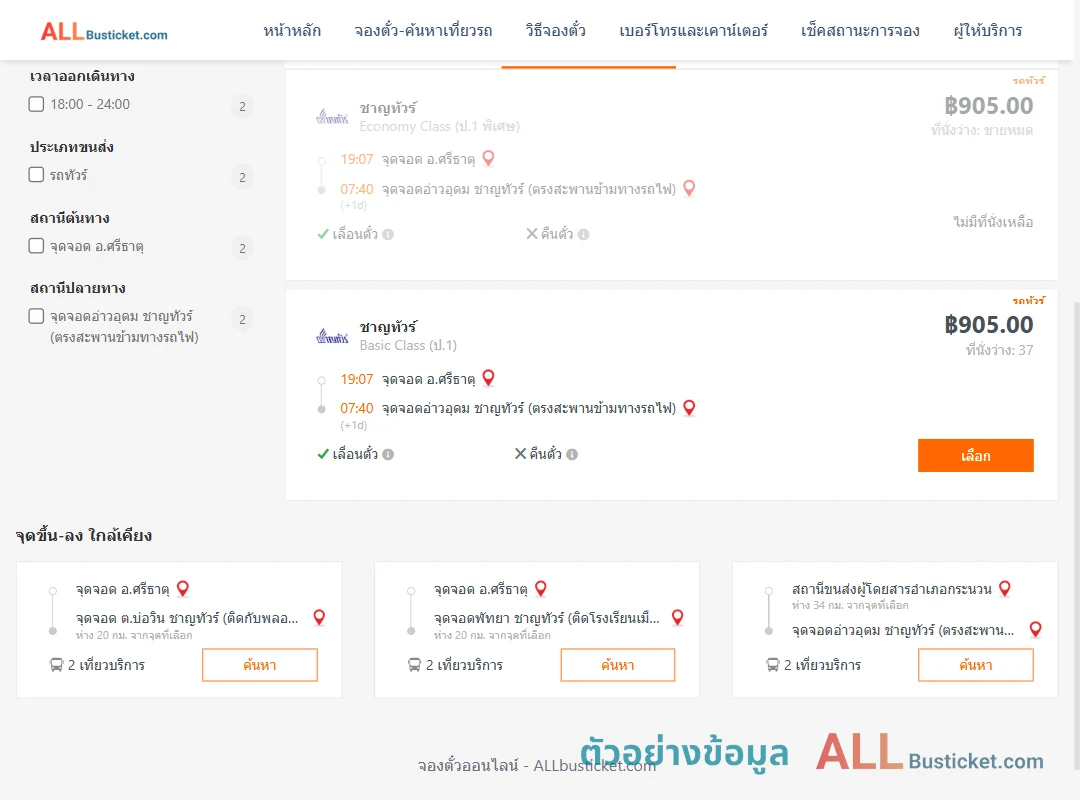
Task: Open map pin for 07:40 stop in Economy Class card
Action: (689, 188)
